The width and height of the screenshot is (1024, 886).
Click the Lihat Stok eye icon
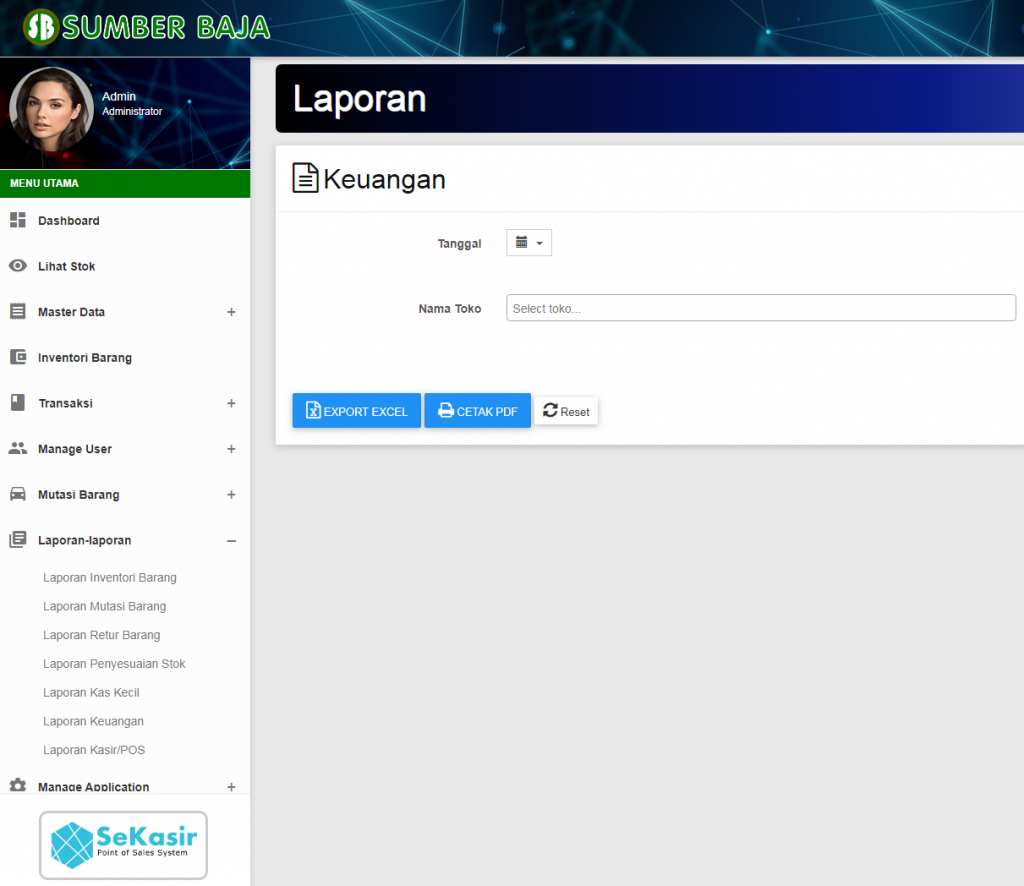click(18, 266)
